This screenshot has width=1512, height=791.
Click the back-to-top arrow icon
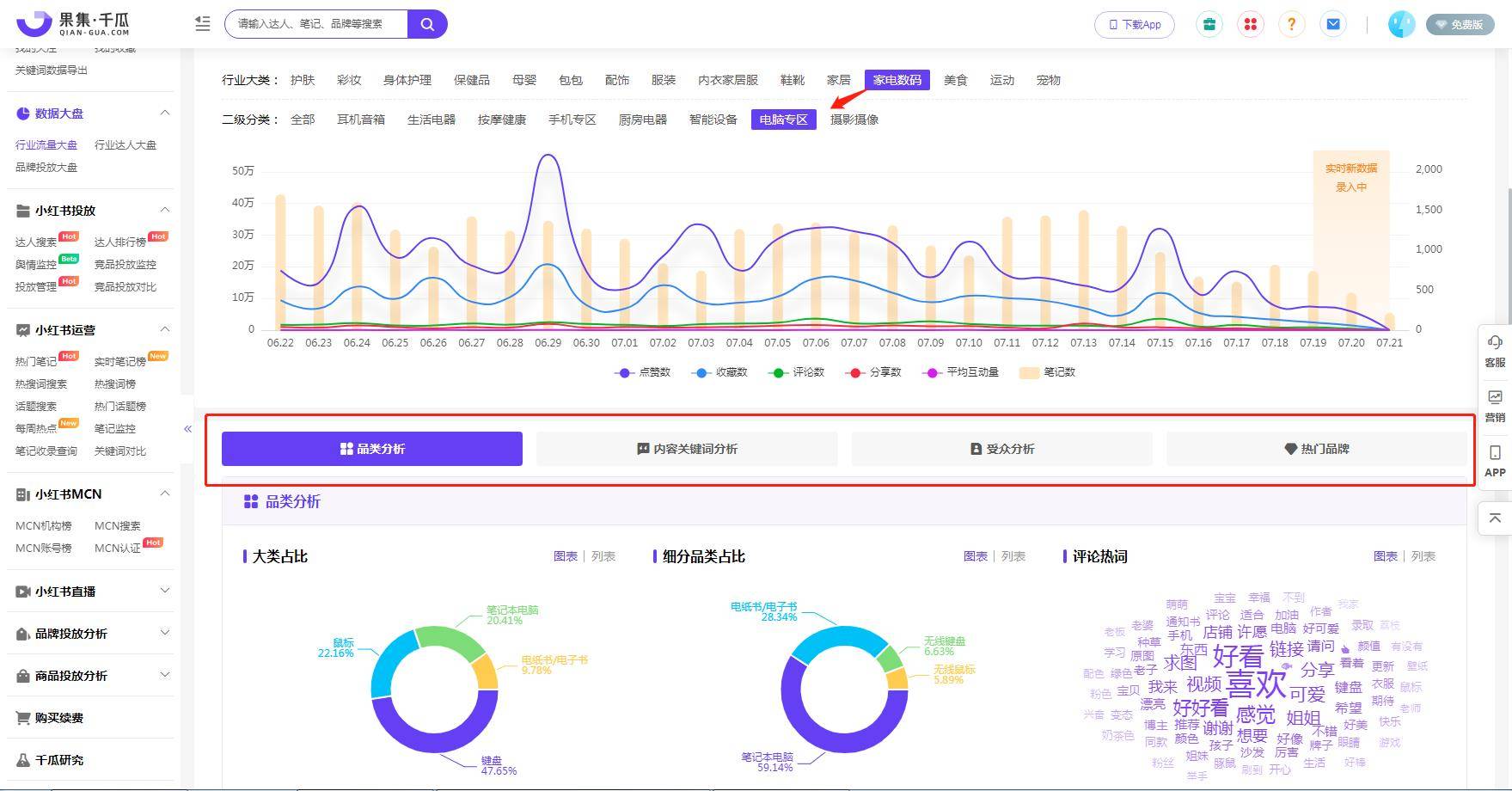coord(1495,518)
